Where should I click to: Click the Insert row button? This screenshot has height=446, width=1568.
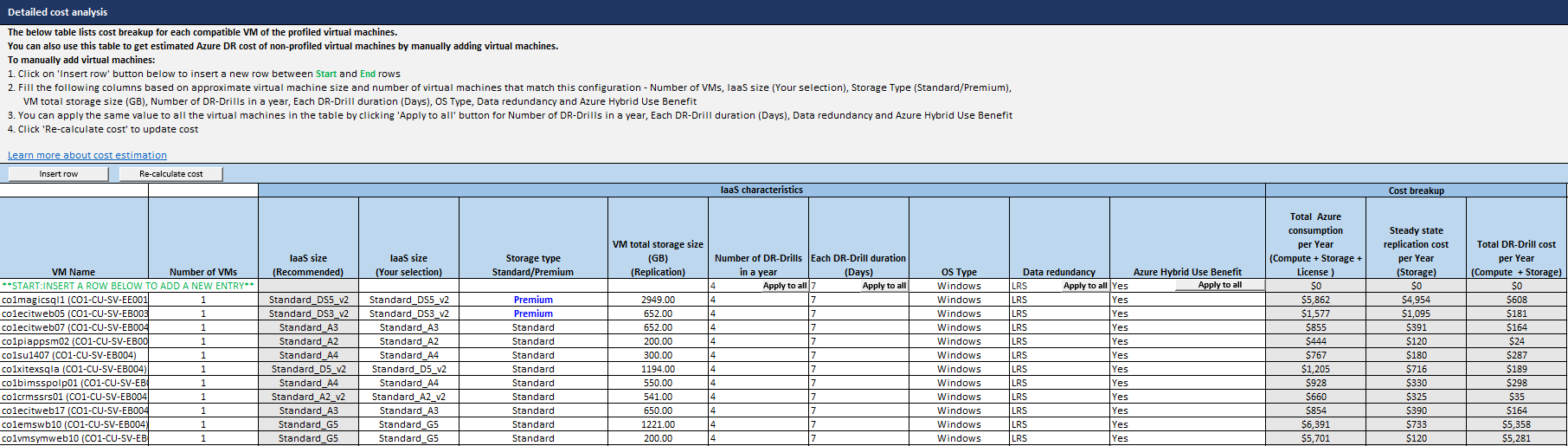click(58, 174)
